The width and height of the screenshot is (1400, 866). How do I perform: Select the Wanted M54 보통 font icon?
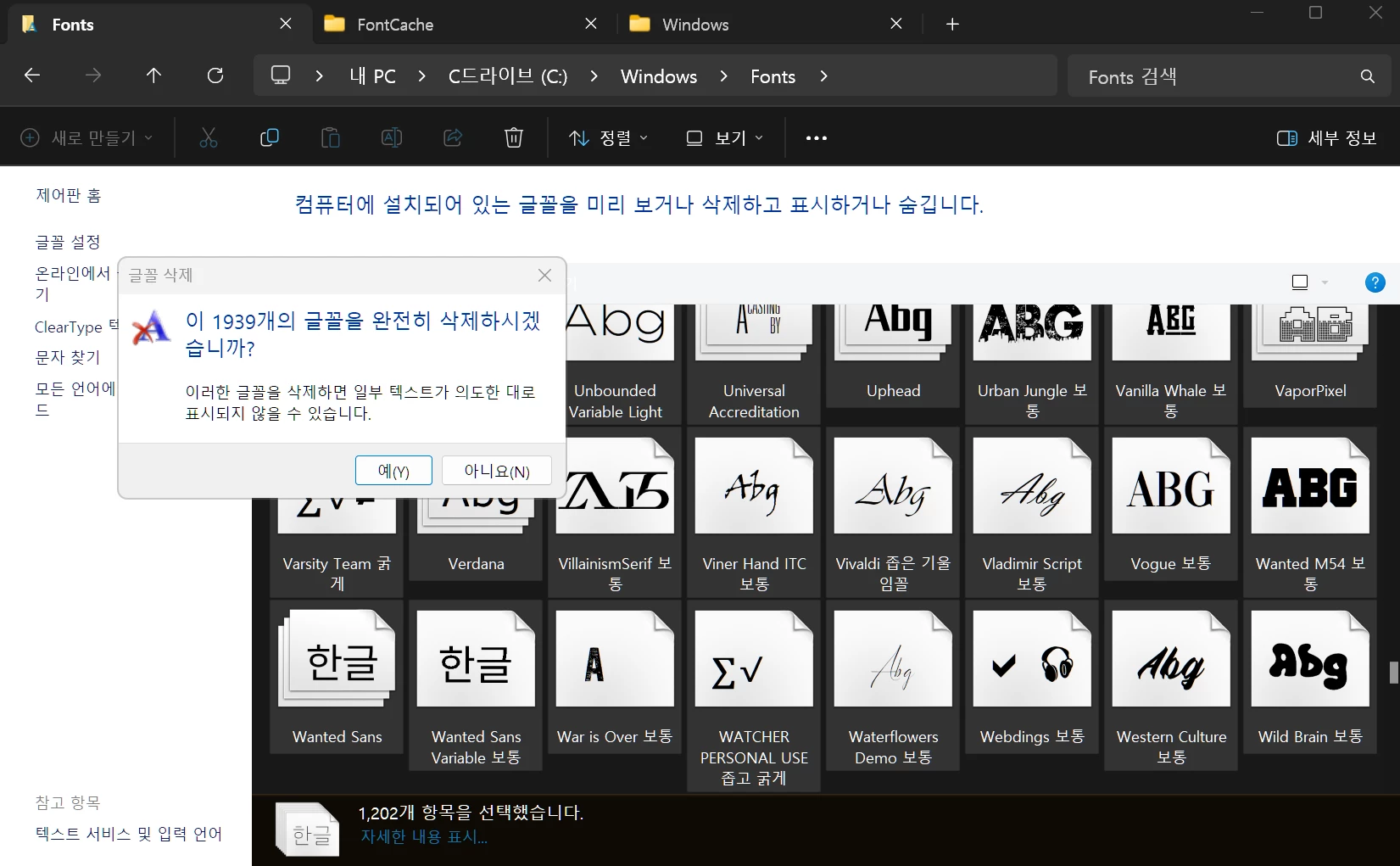[1310, 485]
